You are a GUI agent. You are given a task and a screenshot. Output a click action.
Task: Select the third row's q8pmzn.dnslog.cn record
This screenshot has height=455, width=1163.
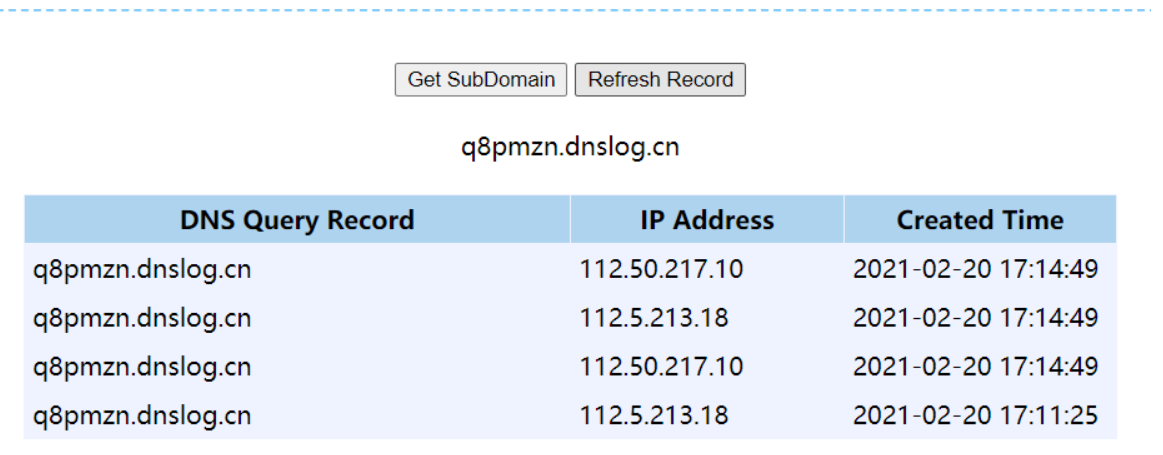[x=142, y=367]
